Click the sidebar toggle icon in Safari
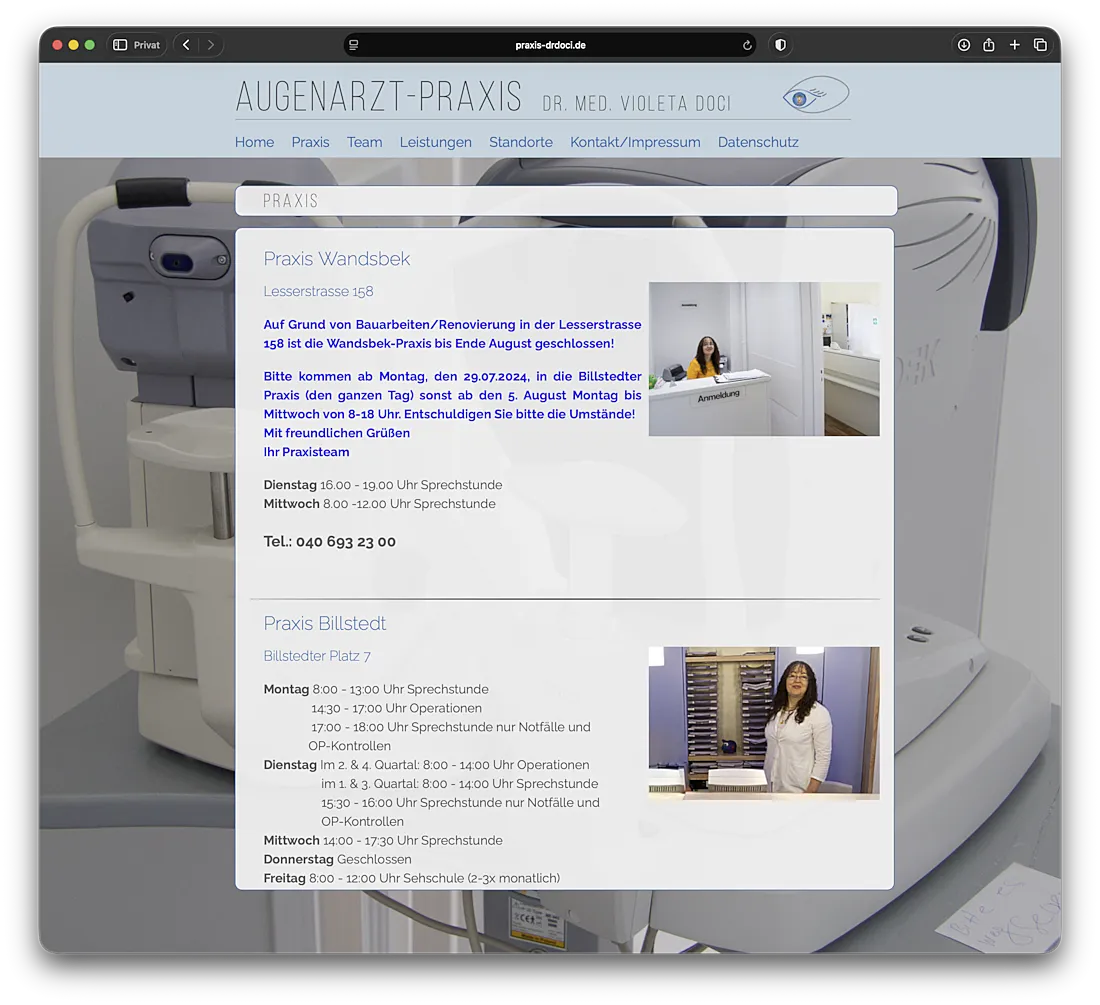 tap(120, 45)
